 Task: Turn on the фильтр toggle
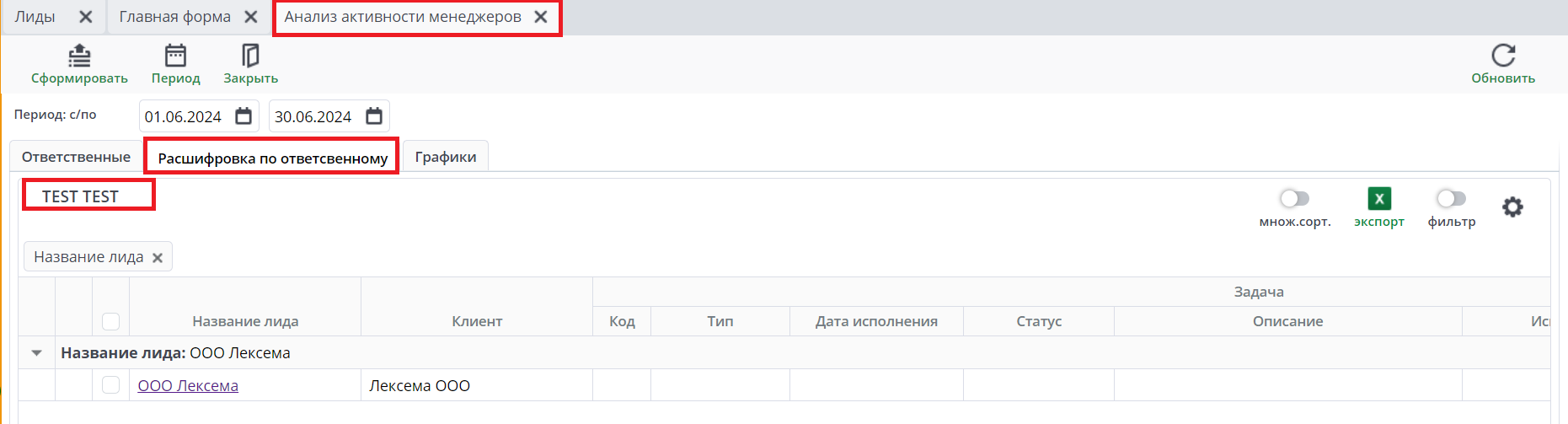[x=1451, y=199]
